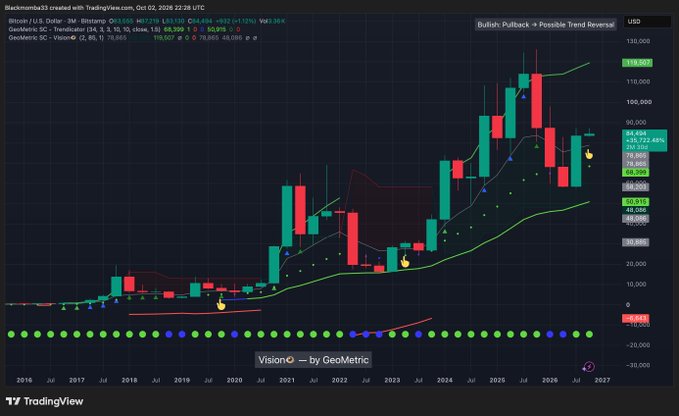
Task: Click the 20,000 price axis value
Action: point(636,264)
